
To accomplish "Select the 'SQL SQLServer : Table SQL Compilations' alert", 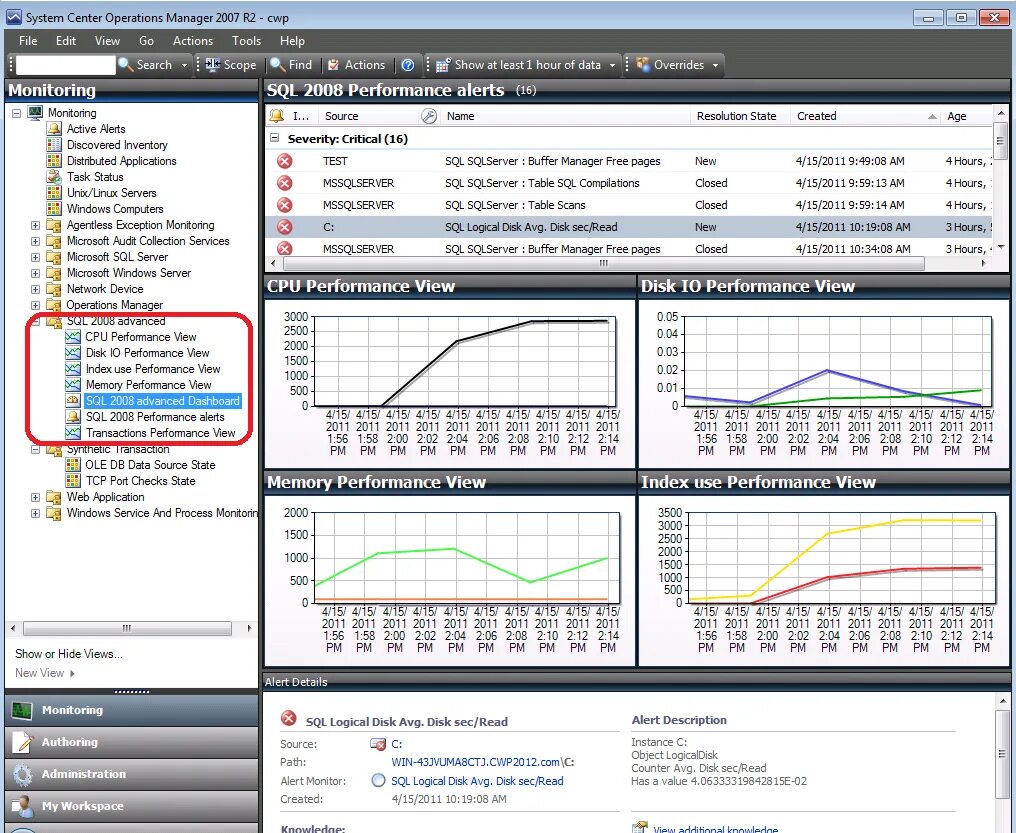I will tap(629, 183).
